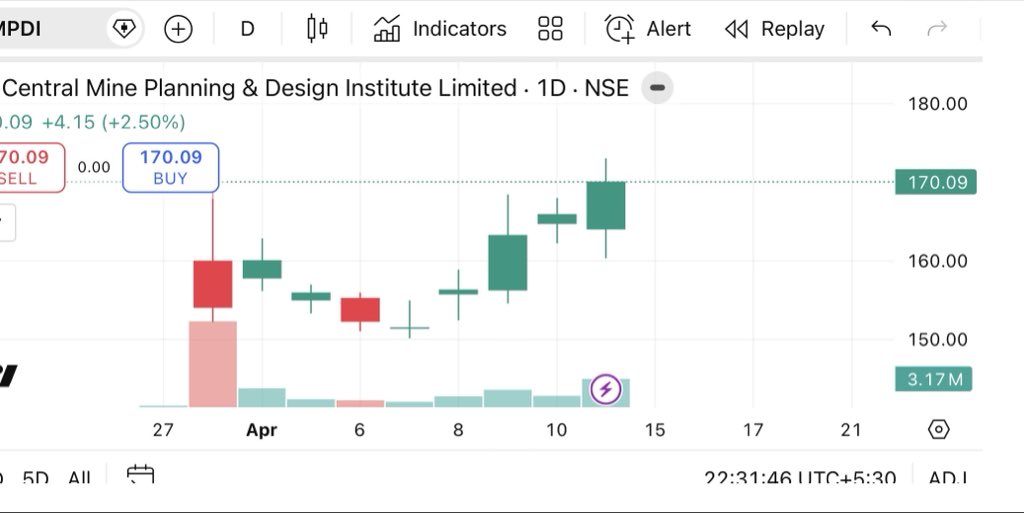This screenshot has height=513, width=1024.
Task: Click the 180.00 price axis label
Action: pos(938,104)
